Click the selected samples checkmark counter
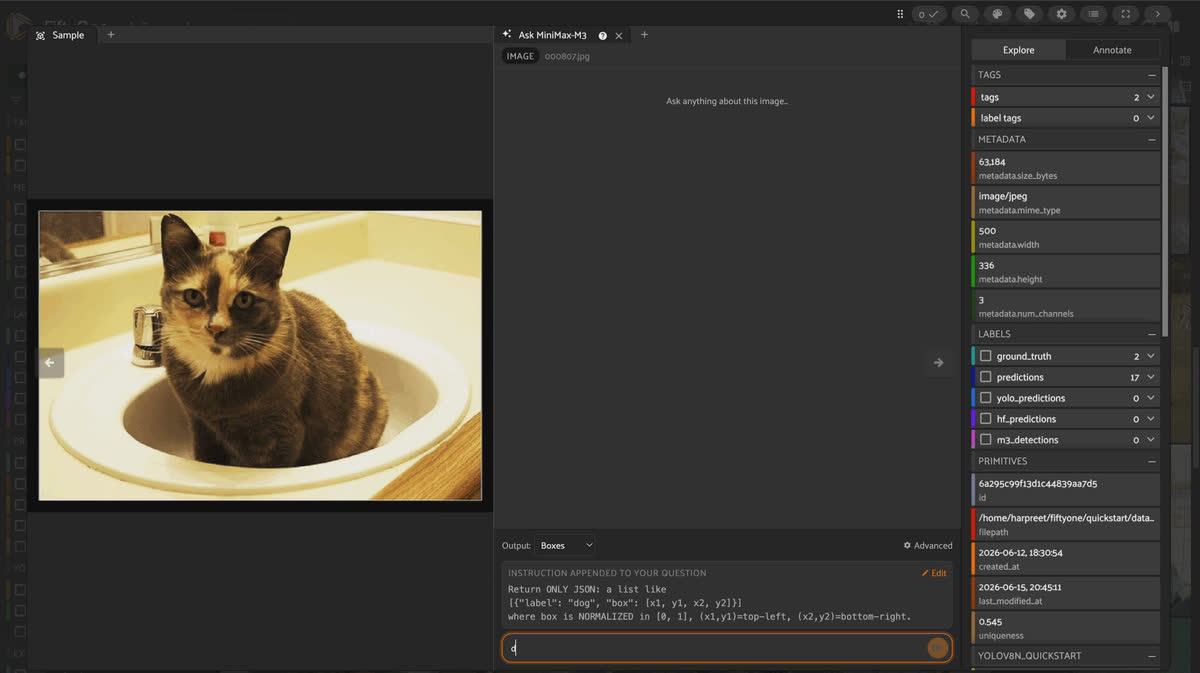The height and width of the screenshot is (673, 1200). (929, 14)
